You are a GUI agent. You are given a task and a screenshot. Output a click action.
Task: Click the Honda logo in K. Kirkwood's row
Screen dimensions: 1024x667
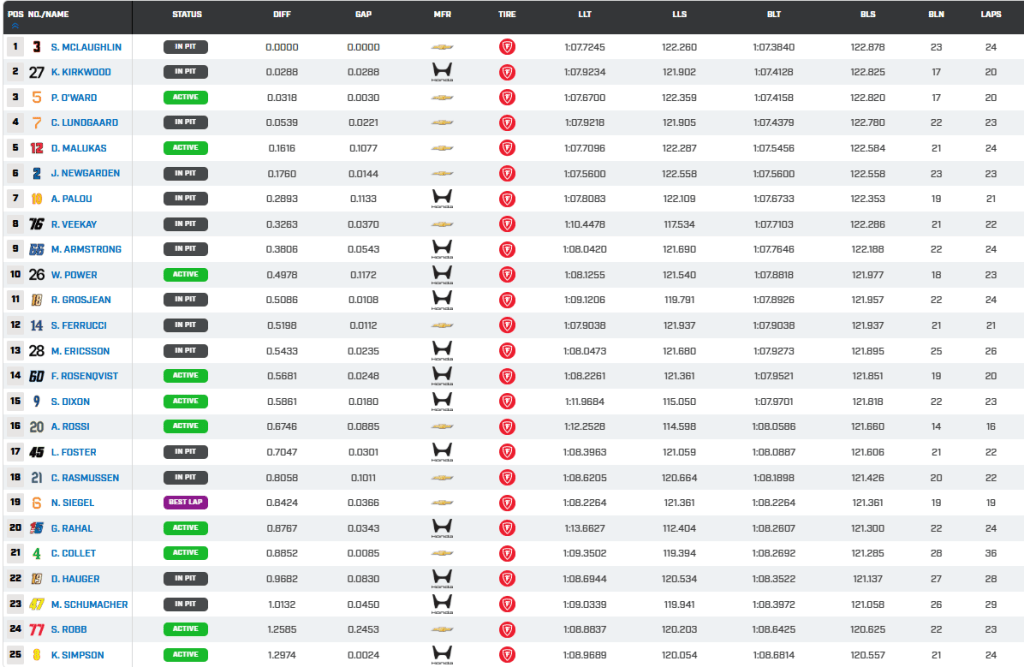point(442,72)
